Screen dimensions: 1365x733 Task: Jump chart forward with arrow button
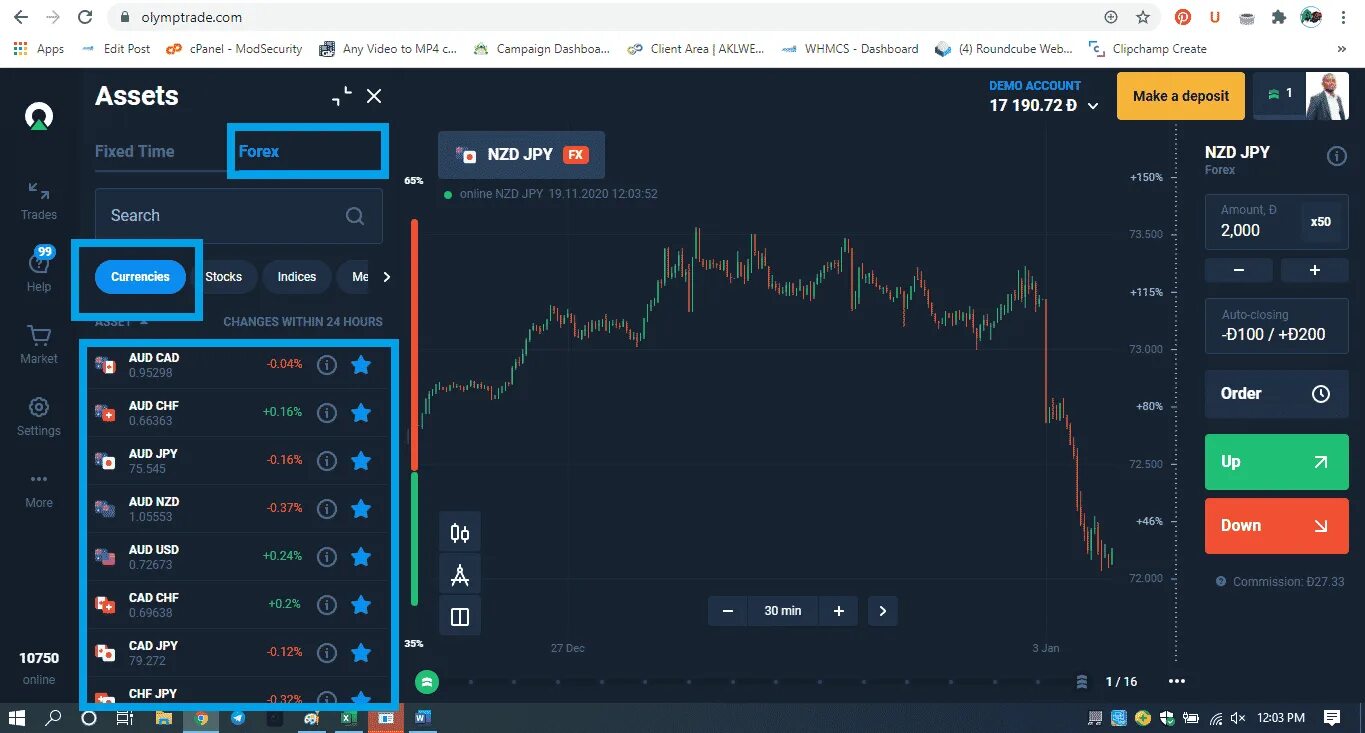click(x=882, y=611)
